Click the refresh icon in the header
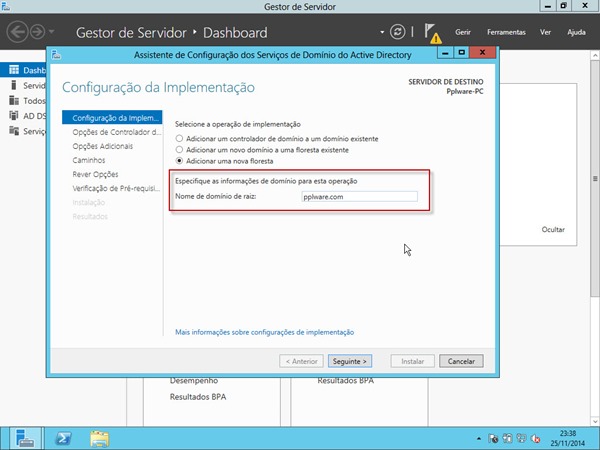The height and width of the screenshot is (450, 600). pyautogui.click(x=397, y=32)
